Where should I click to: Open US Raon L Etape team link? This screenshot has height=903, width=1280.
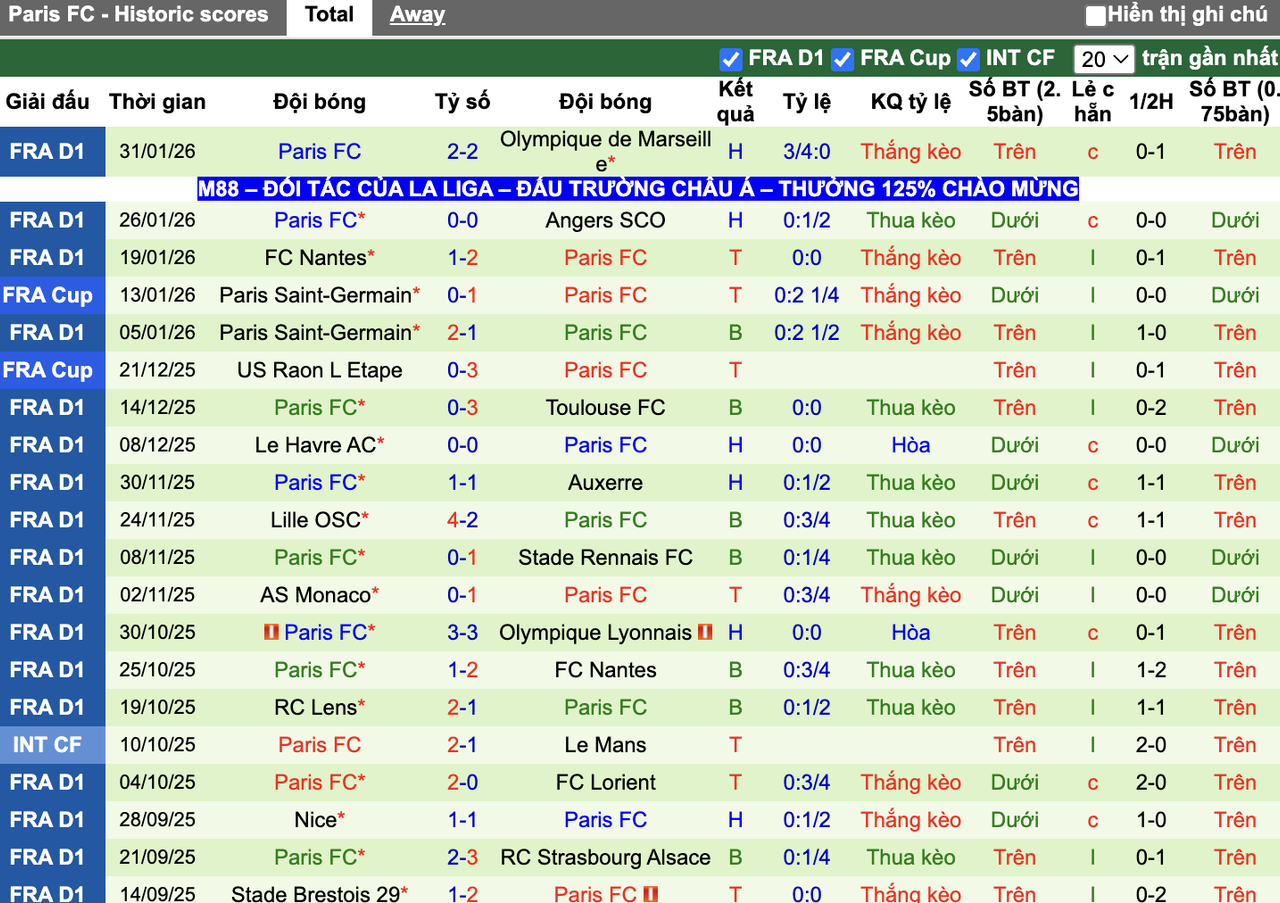pyautogui.click(x=320, y=370)
